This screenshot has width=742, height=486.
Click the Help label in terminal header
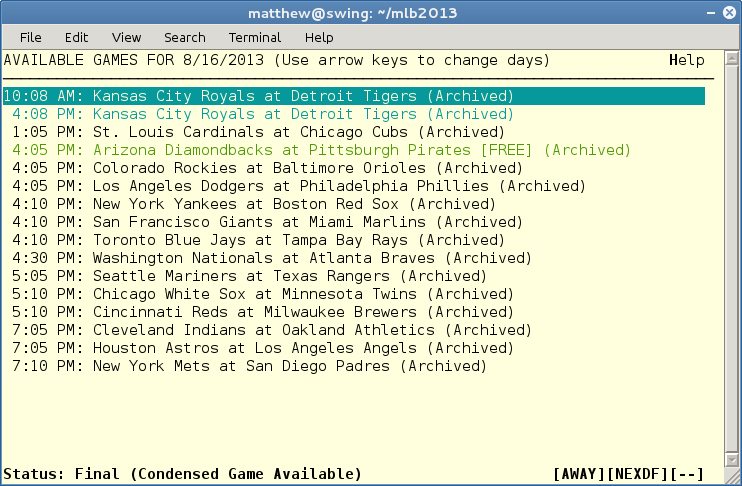pyautogui.click(x=687, y=60)
